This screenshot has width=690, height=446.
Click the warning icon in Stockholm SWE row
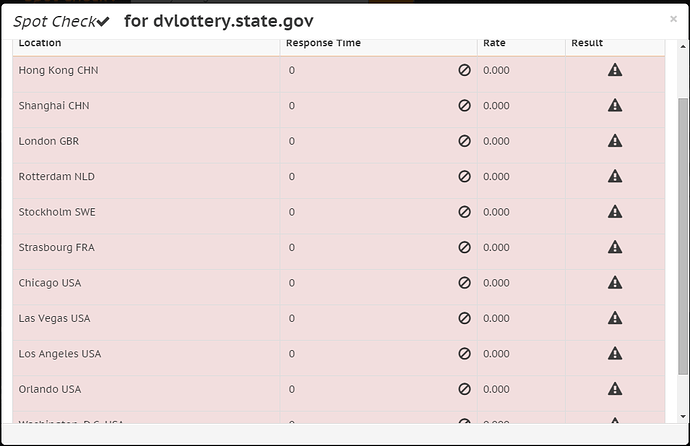click(615, 212)
